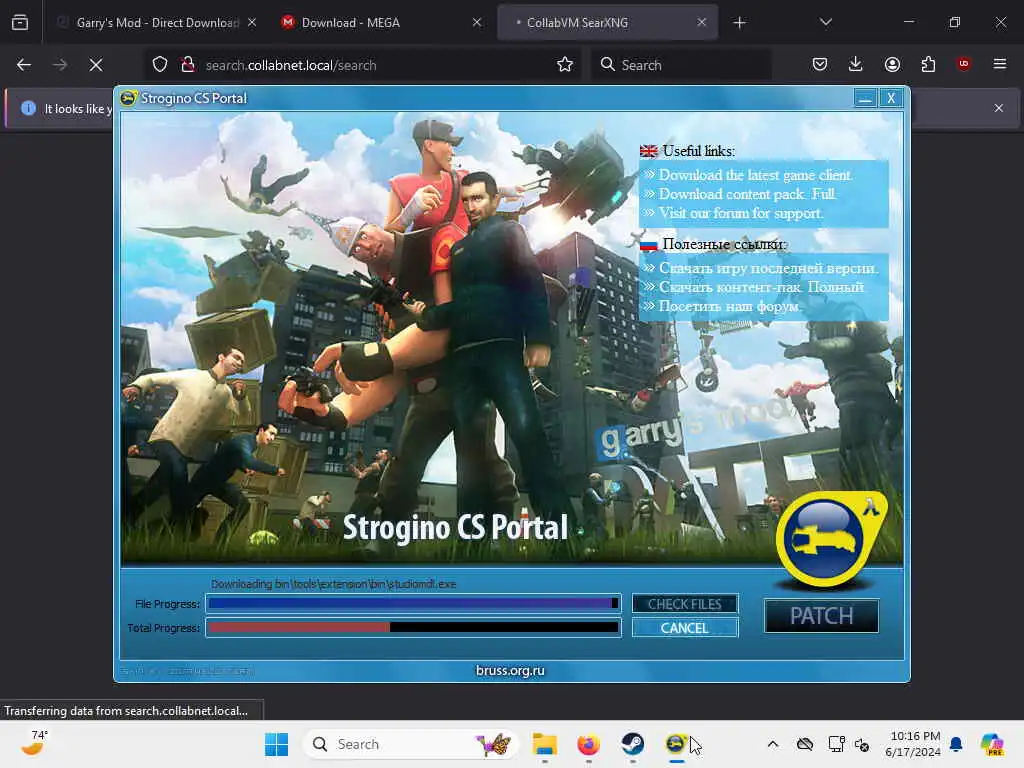Bookmark this page with the star
This screenshot has height=768, width=1024.
coord(565,64)
